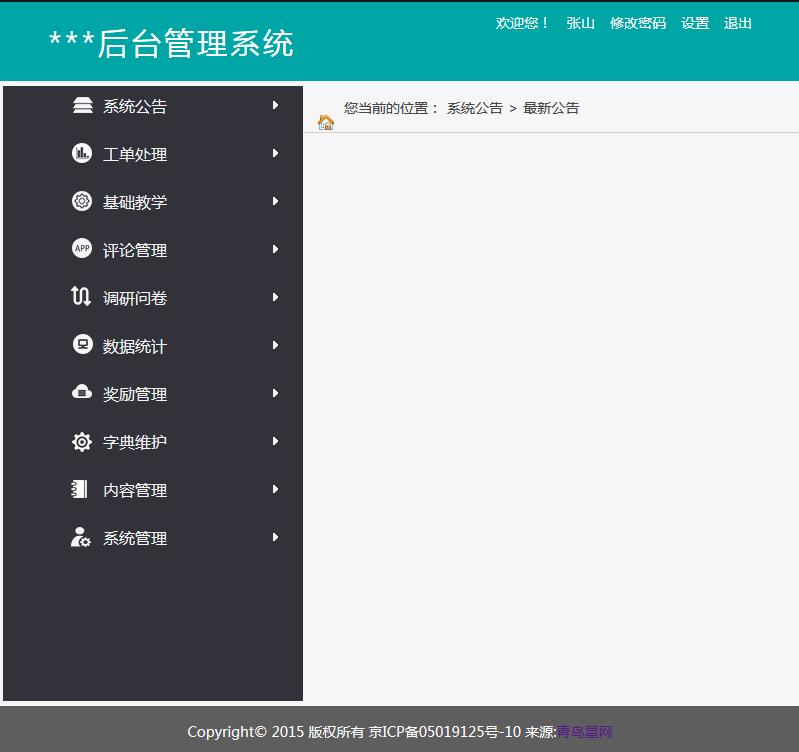Expand the 调研问卷 submenu arrow
This screenshot has height=752, width=799.
coord(275,297)
